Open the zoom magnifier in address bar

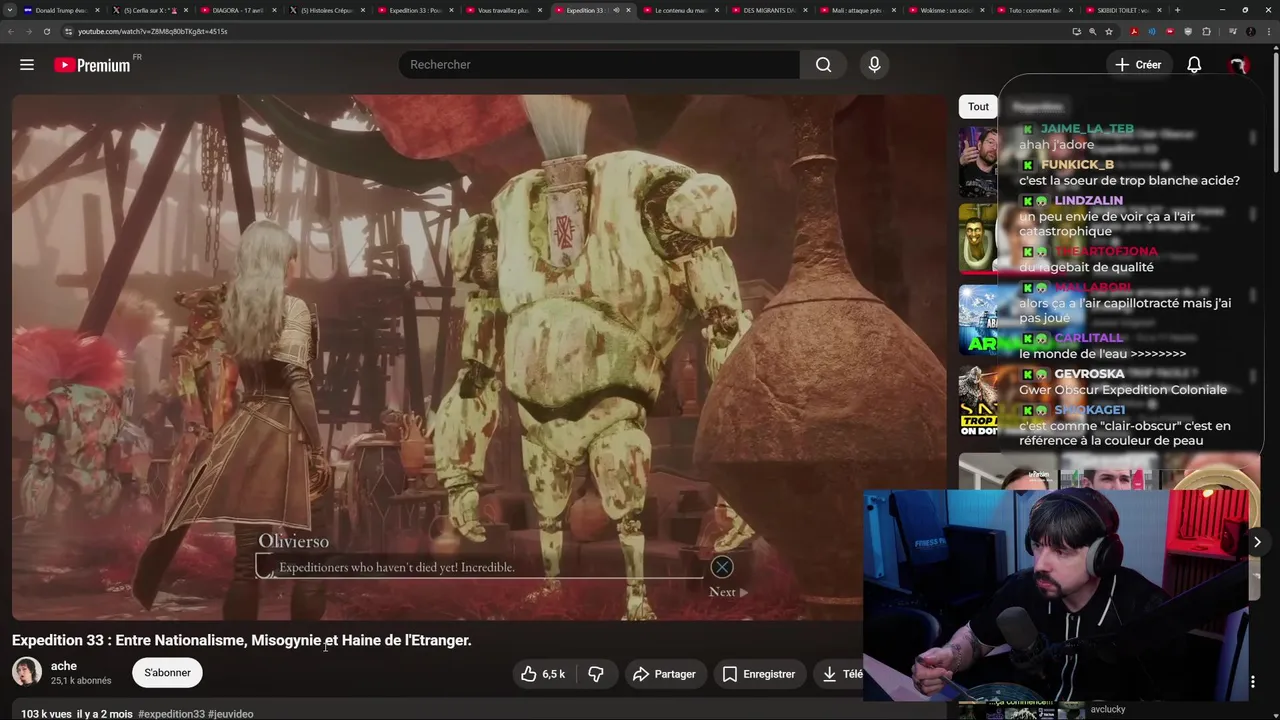[x=1092, y=31]
